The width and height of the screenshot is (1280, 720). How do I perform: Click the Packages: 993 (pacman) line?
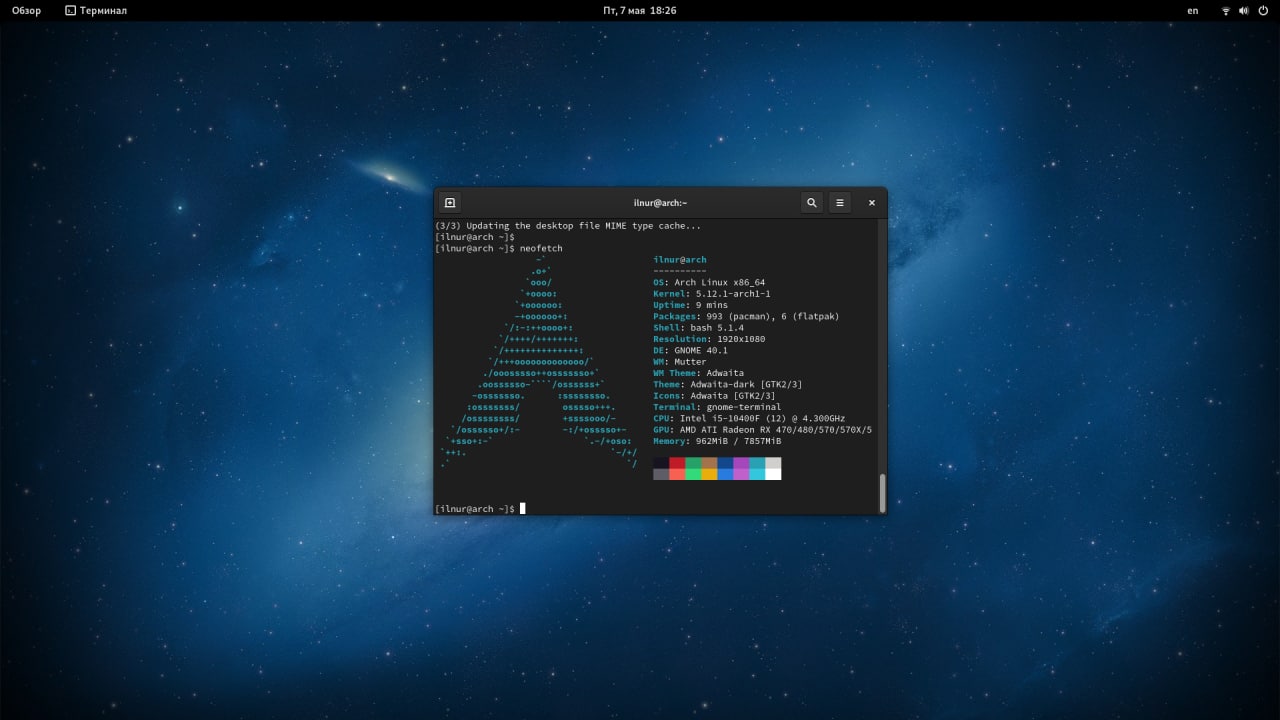[746, 316]
